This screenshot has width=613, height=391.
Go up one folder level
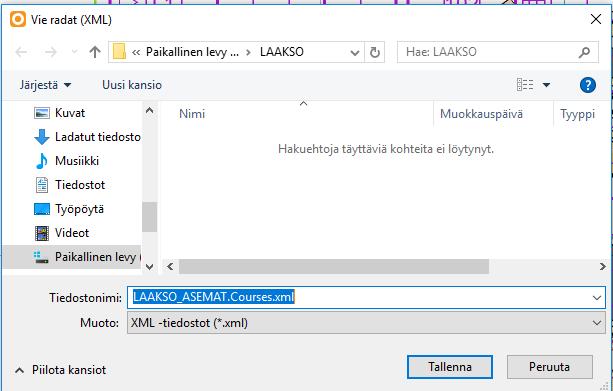coord(95,52)
